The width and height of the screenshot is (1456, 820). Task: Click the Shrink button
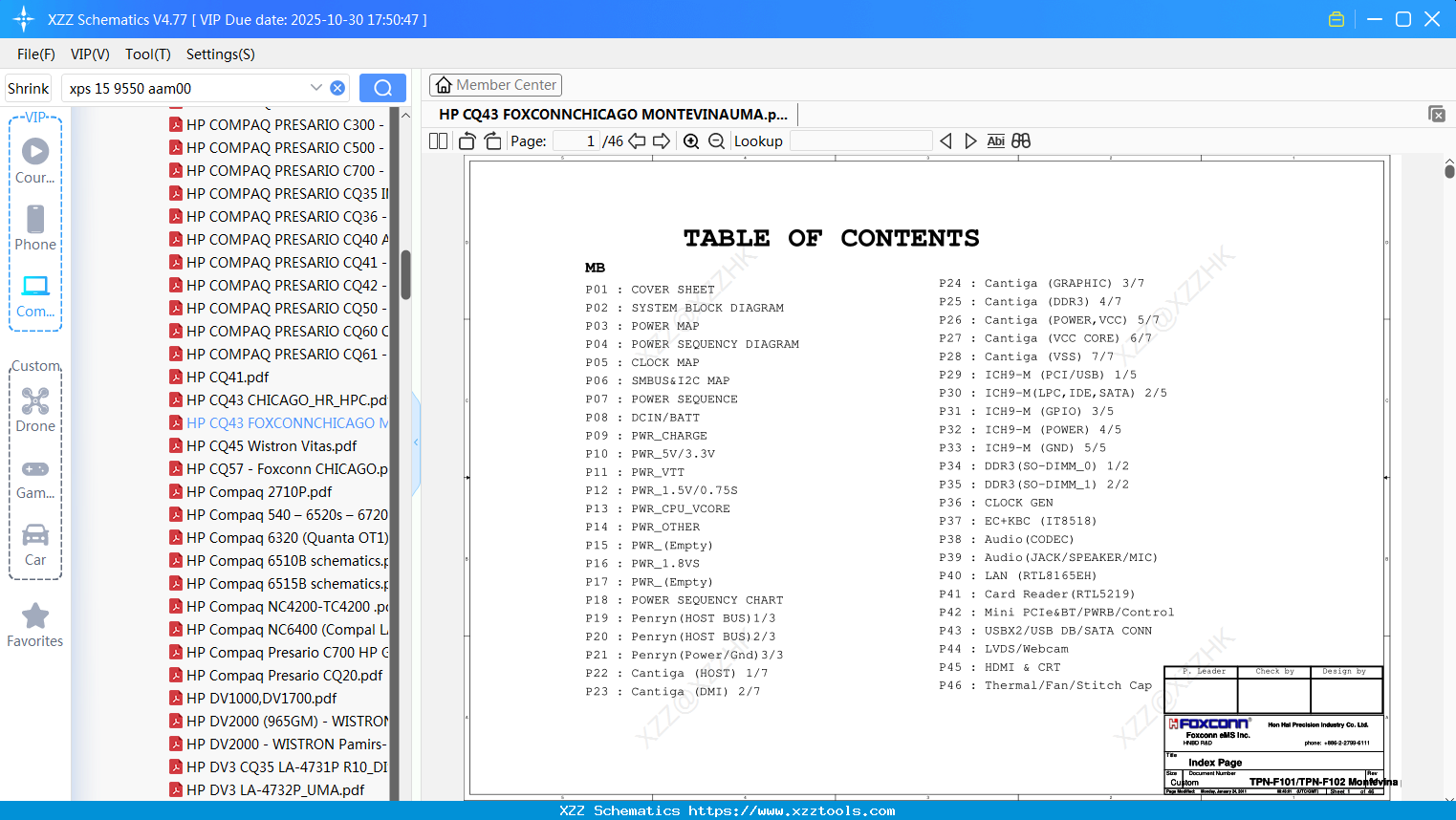29,88
